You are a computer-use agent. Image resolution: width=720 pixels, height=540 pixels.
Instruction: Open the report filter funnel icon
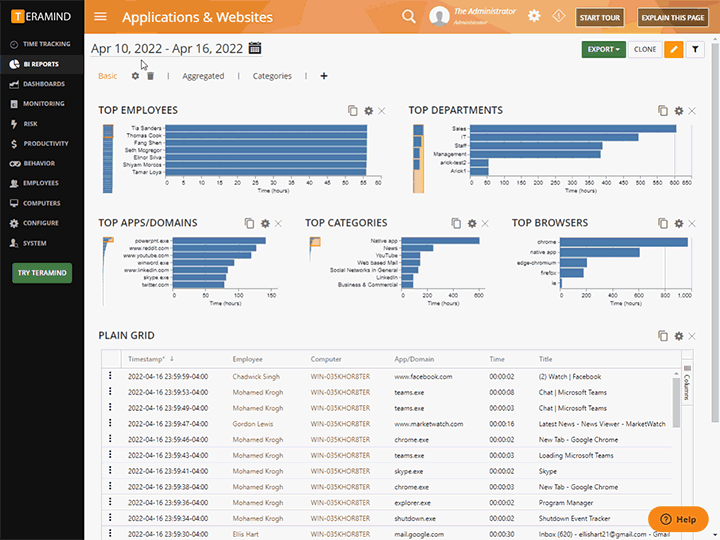coord(696,49)
